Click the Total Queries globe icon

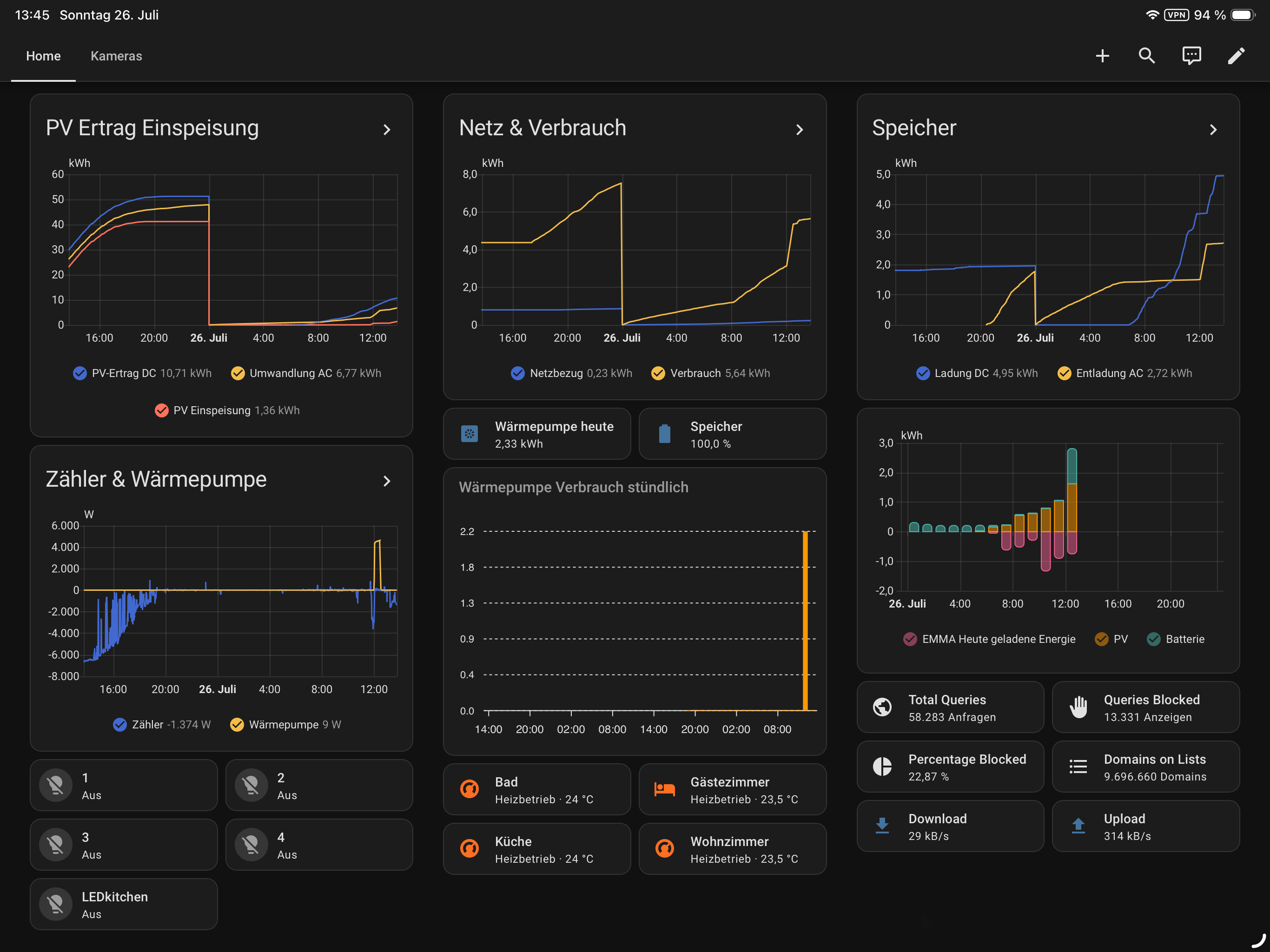(x=882, y=707)
